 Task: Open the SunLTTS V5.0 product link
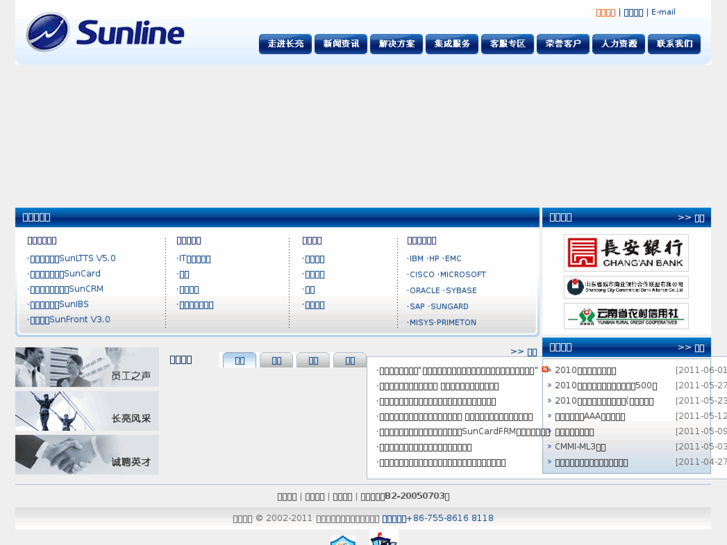click(x=73, y=258)
